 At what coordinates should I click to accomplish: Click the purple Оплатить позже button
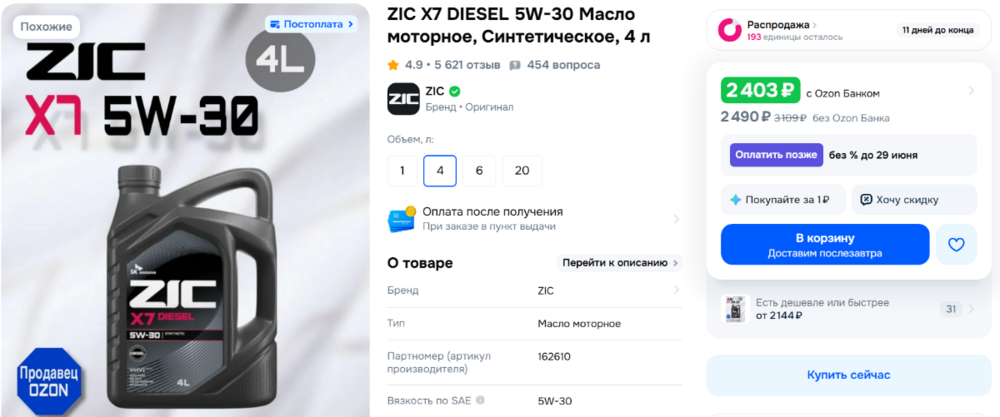click(x=776, y=155)
